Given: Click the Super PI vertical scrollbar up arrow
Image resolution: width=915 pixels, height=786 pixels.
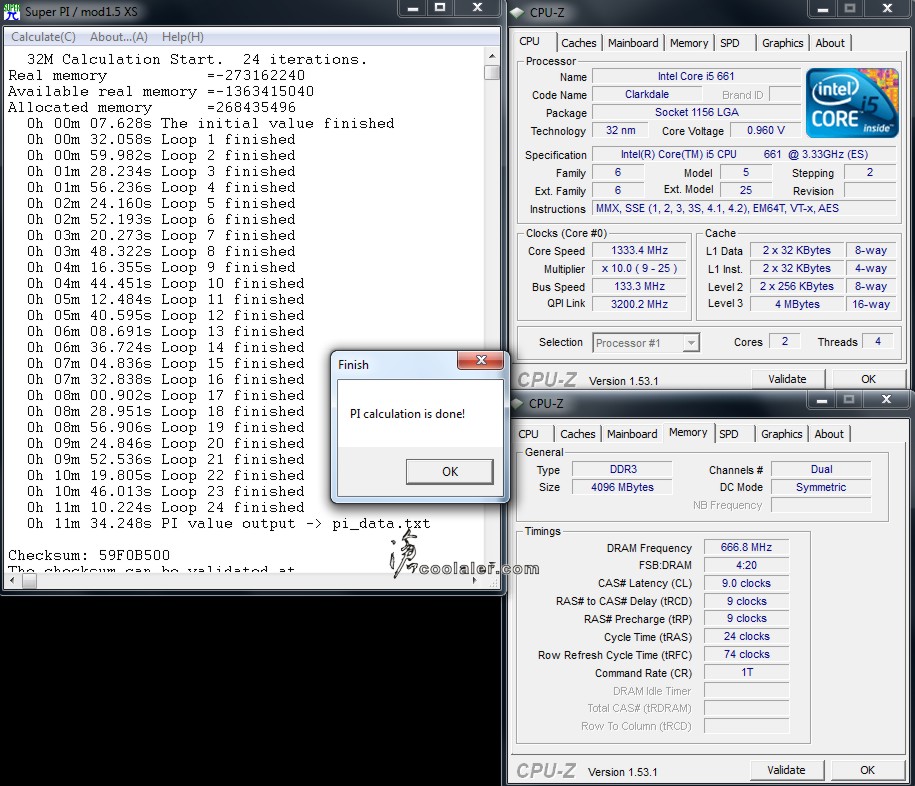Looking at the screenshot, I should pyautogui.click(x=492, y=56).
